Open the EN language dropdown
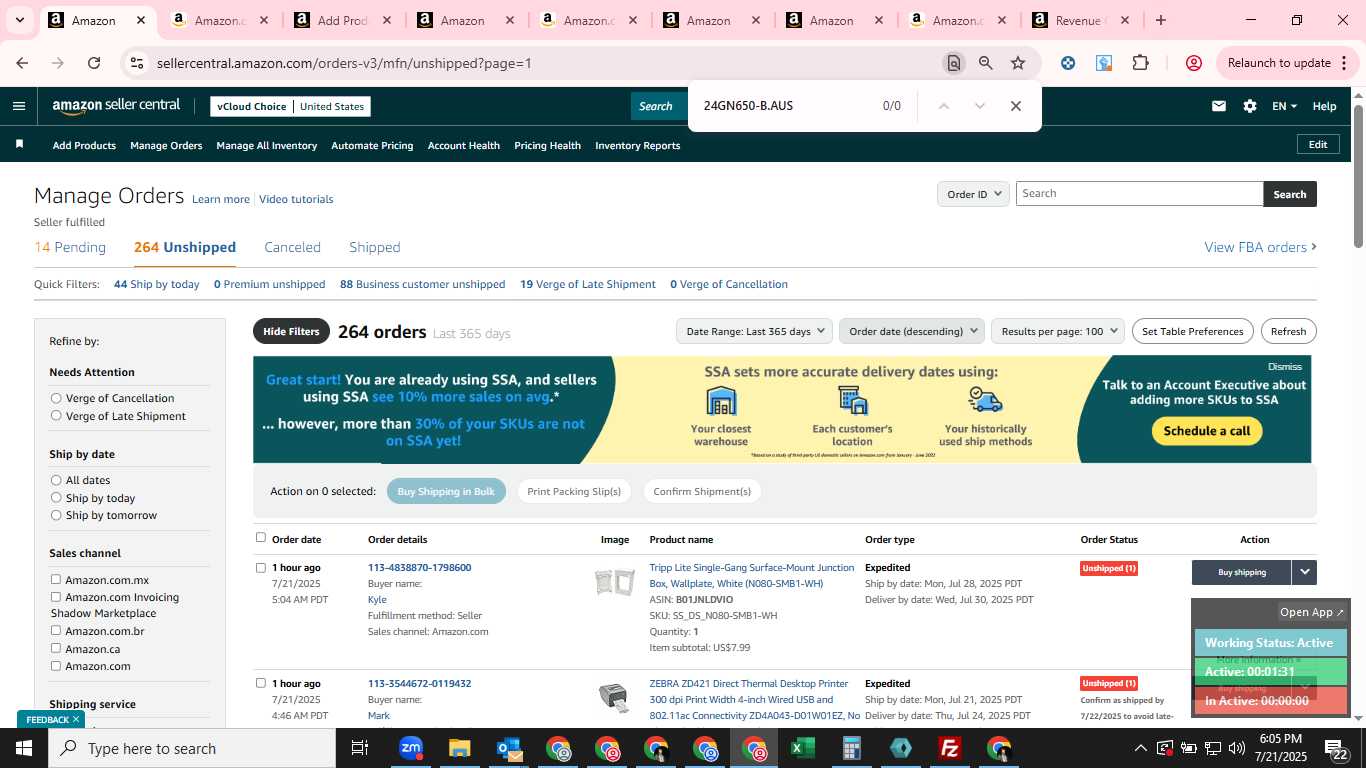Viewport: 1366px width, 768px height. [x=1284, y=106]
